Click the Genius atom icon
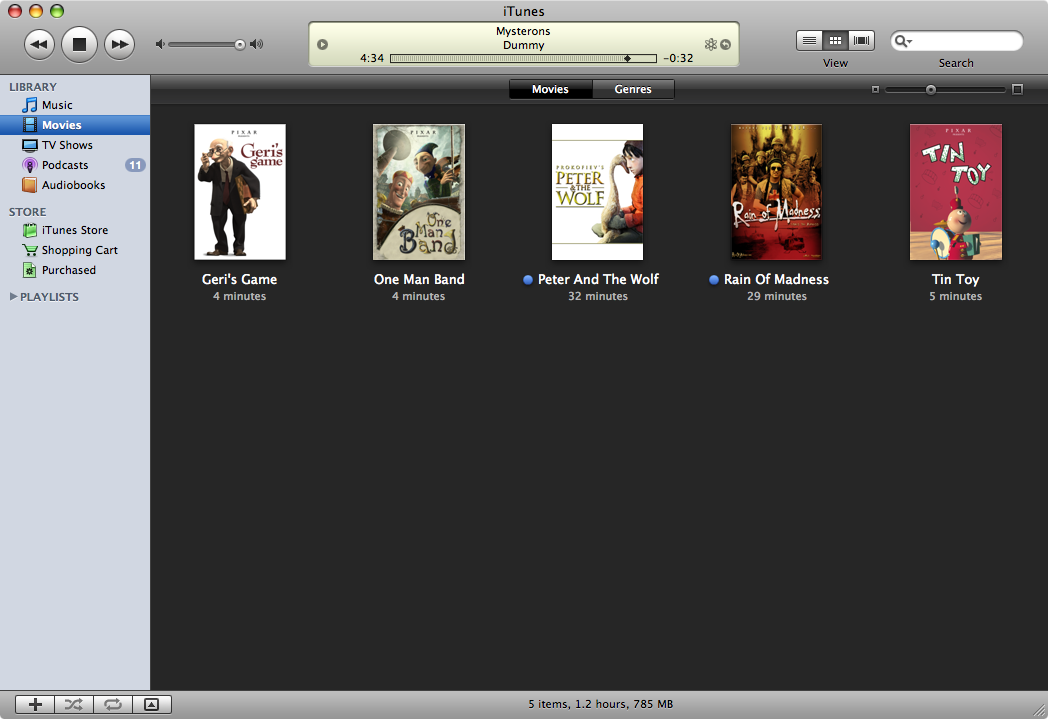The width and height of the screenshot is (1048, 719). tap(710, 45)
